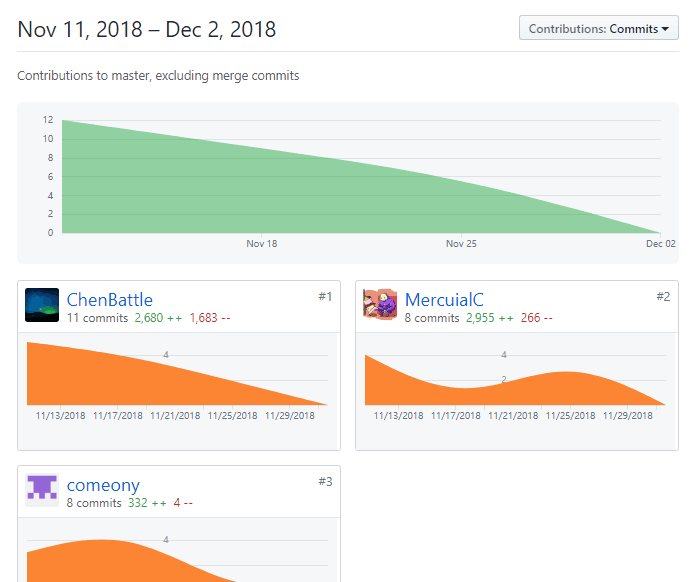The width and height of the screenshot is (695, 582).
Task: Visit the ChenBattle profile link
Action: click(109, 300)
